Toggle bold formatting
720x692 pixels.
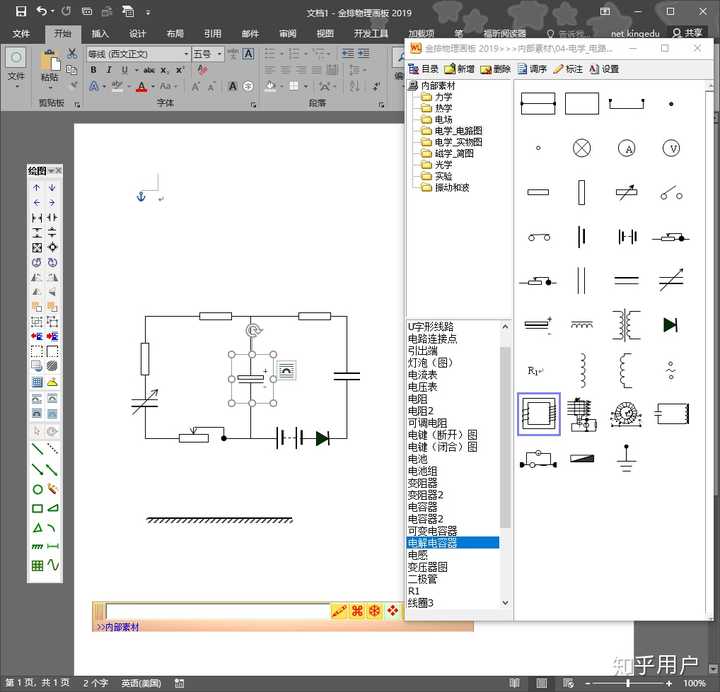(94, 70)
